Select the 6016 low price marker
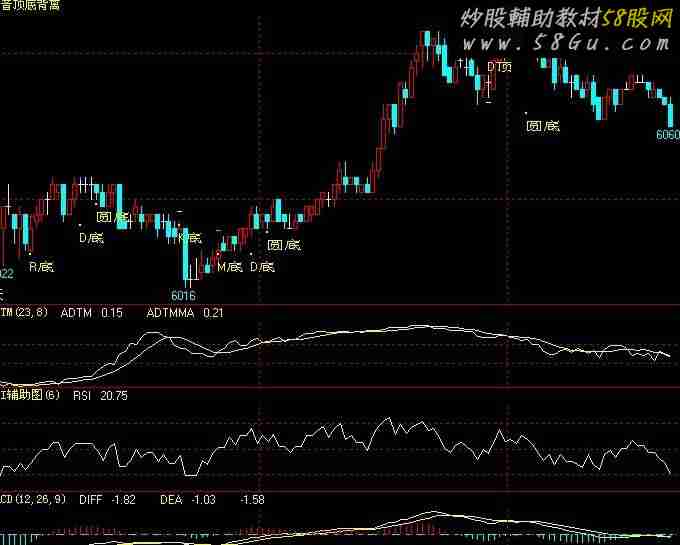The height and width of the screenshot is (545, 680). tap(183, 296)
